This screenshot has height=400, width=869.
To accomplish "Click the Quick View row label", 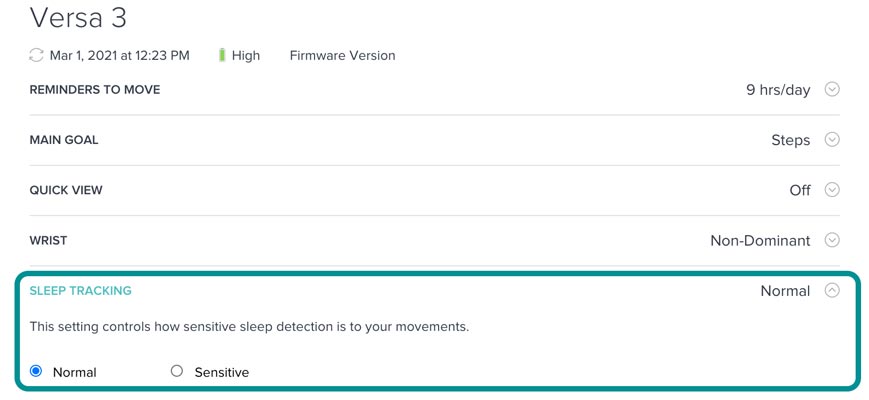I will click(66, 190).
